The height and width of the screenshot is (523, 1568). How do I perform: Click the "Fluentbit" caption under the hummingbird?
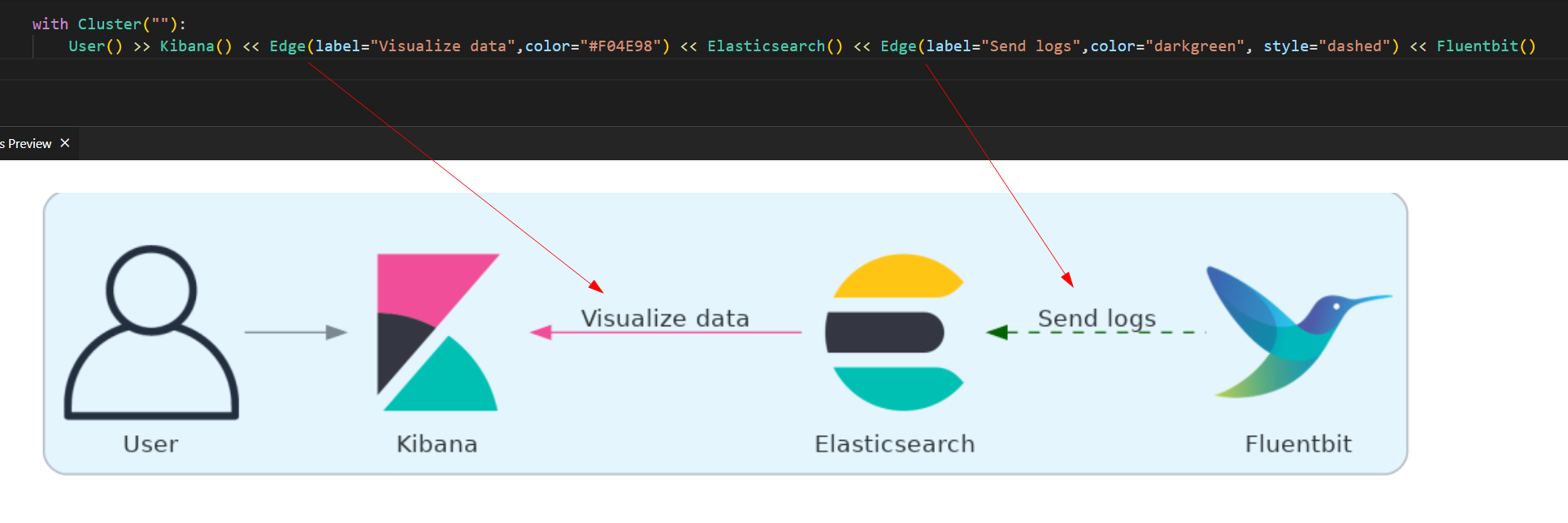pos(1298,444)
